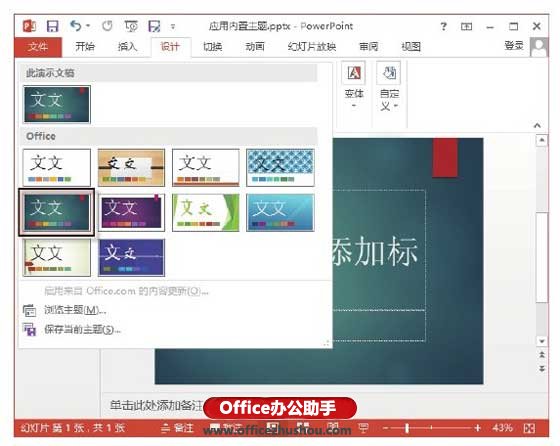The height and width of the screenshot is (446, 560).
Task: Switch to the 插入 Insert tab
Action: (x=127, y=46)
